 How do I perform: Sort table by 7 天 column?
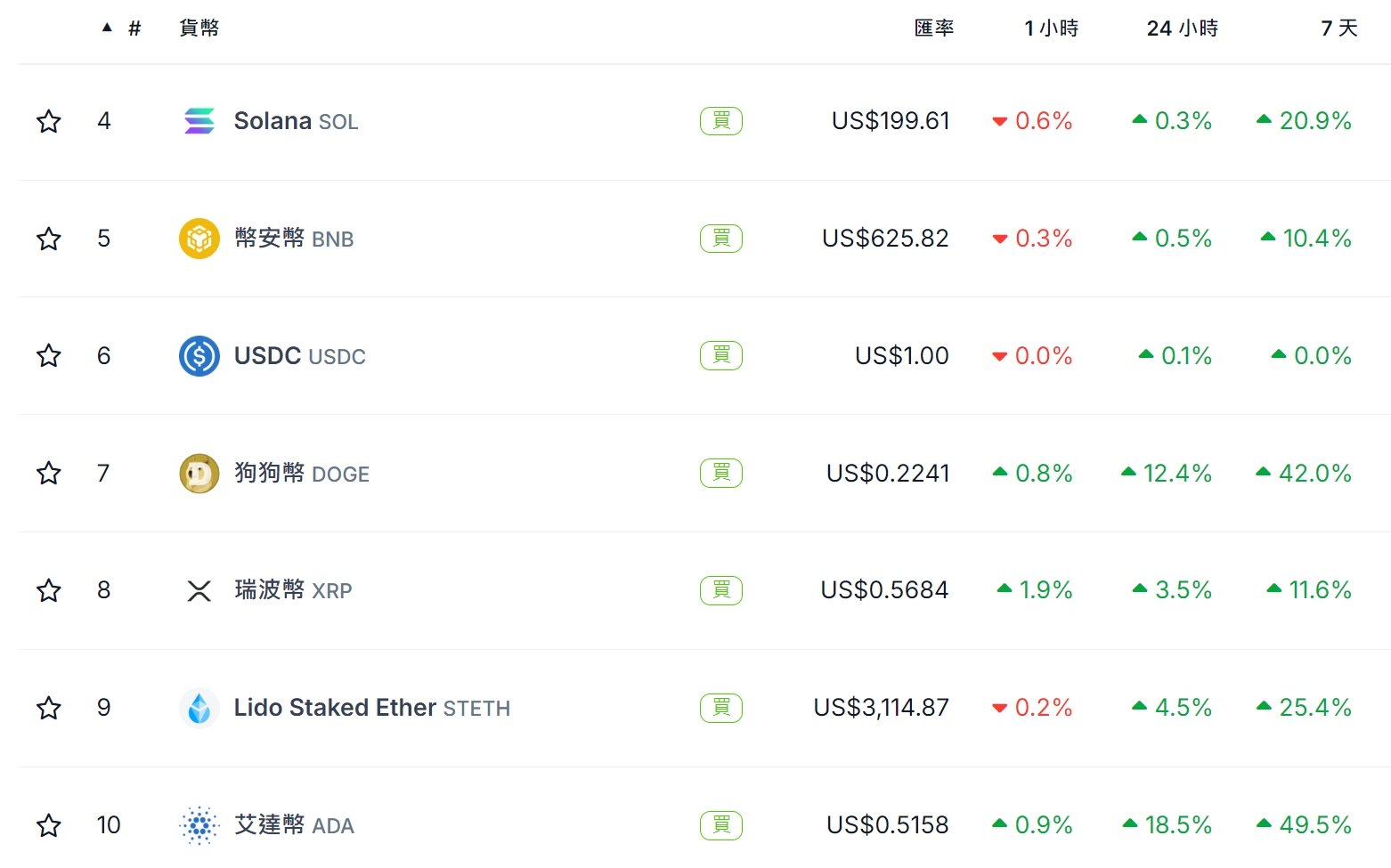tap(1338, 28)
